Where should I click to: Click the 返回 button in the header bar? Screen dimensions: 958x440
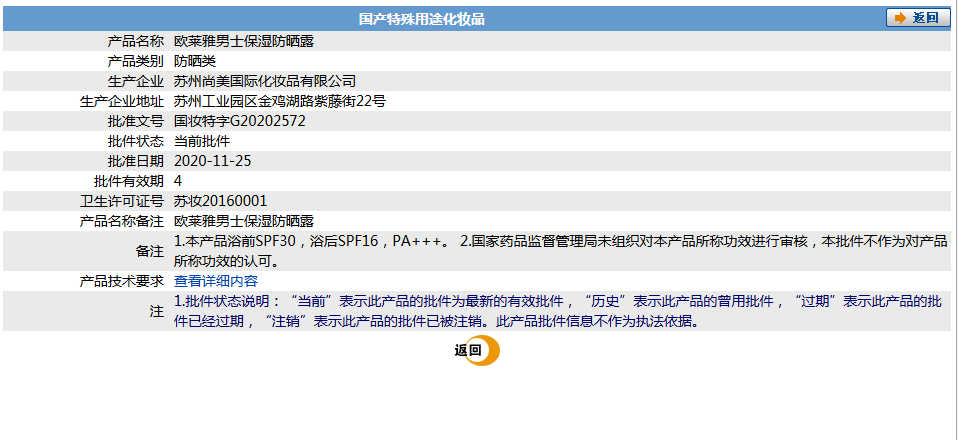coord(918,18)
